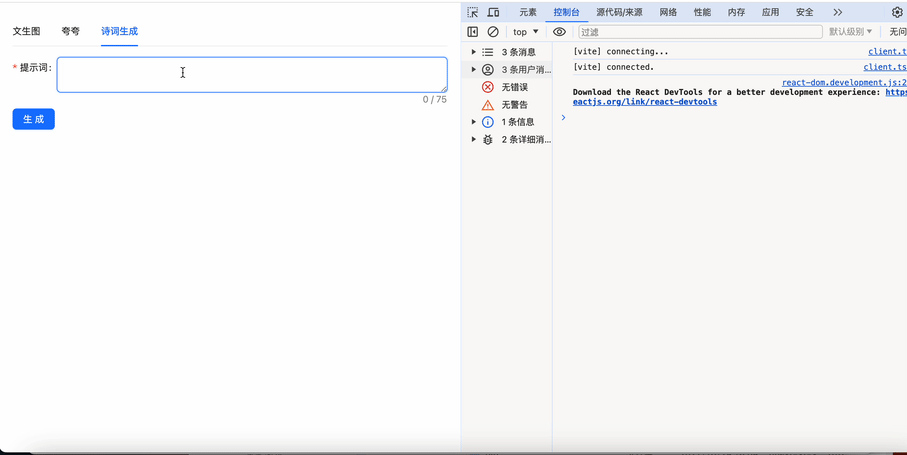Click the orange warning triangle icon

(x=488, y=105)
